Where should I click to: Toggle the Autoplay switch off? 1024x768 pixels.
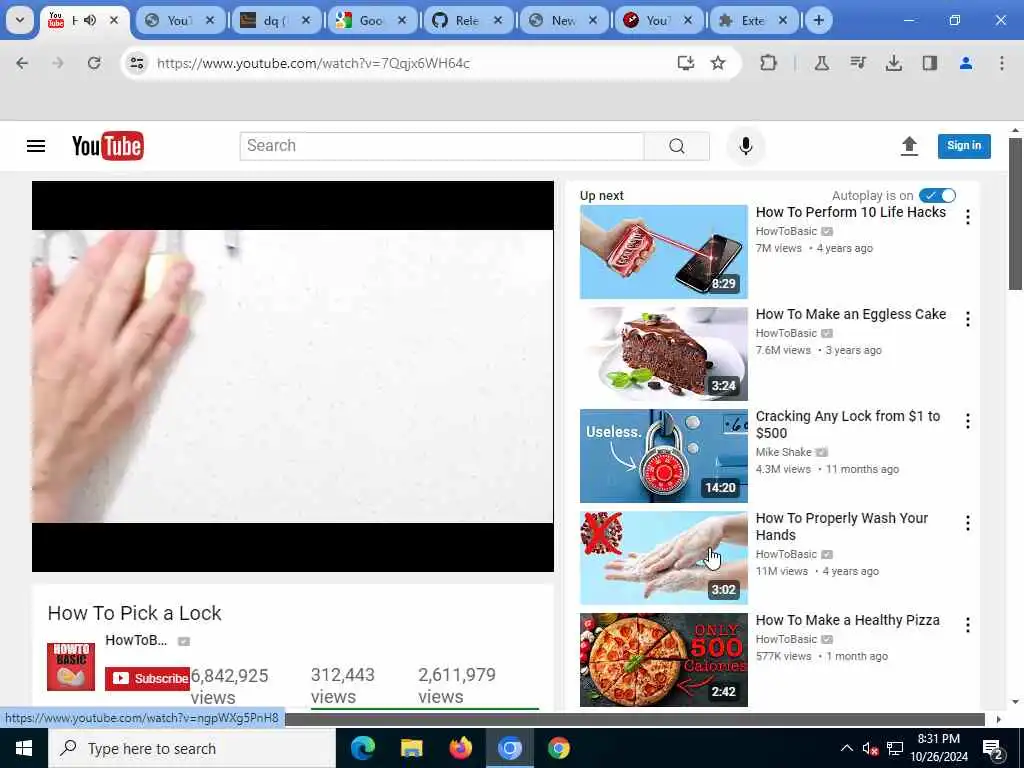click(937, 195)
